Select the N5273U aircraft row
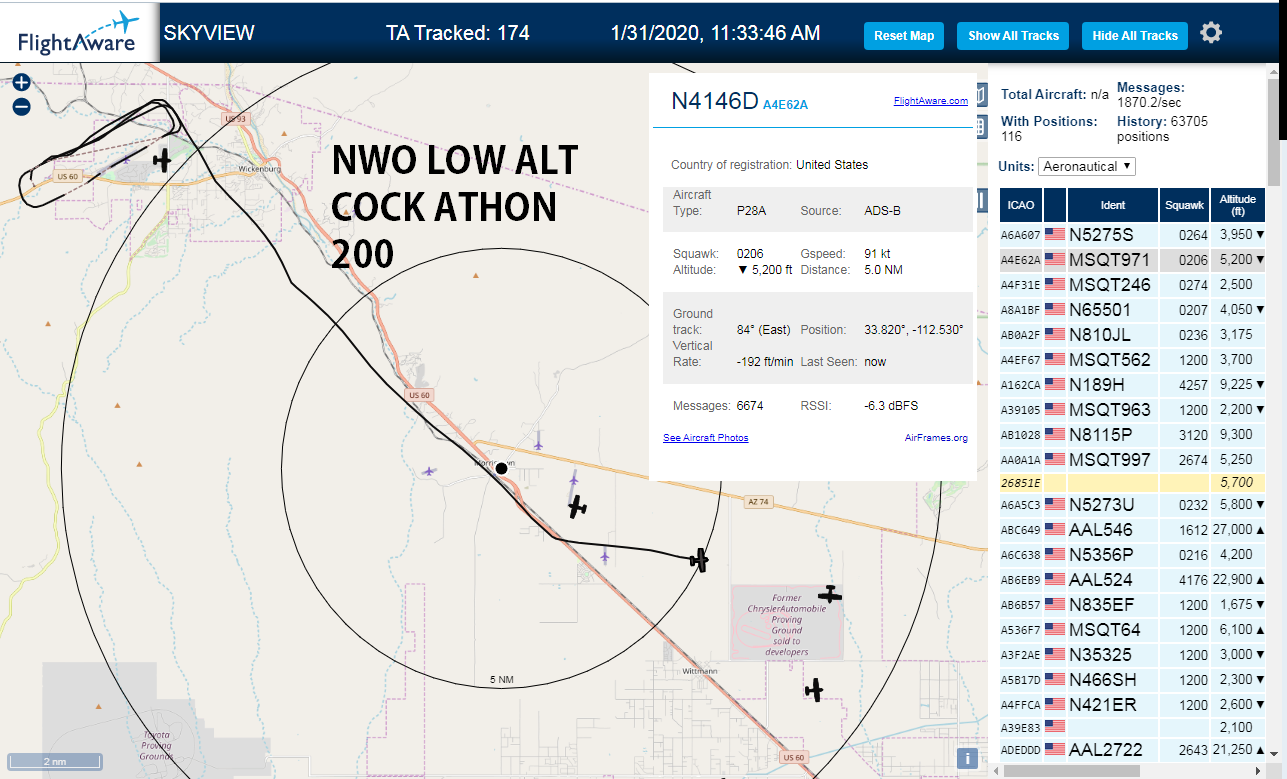The width and height of the screenshot is (1287, 779). (1133, 505)
